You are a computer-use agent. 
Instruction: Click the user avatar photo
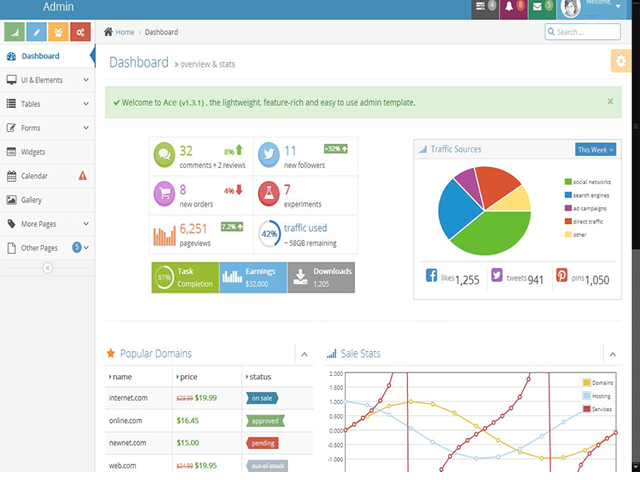[x=571, y=8]
